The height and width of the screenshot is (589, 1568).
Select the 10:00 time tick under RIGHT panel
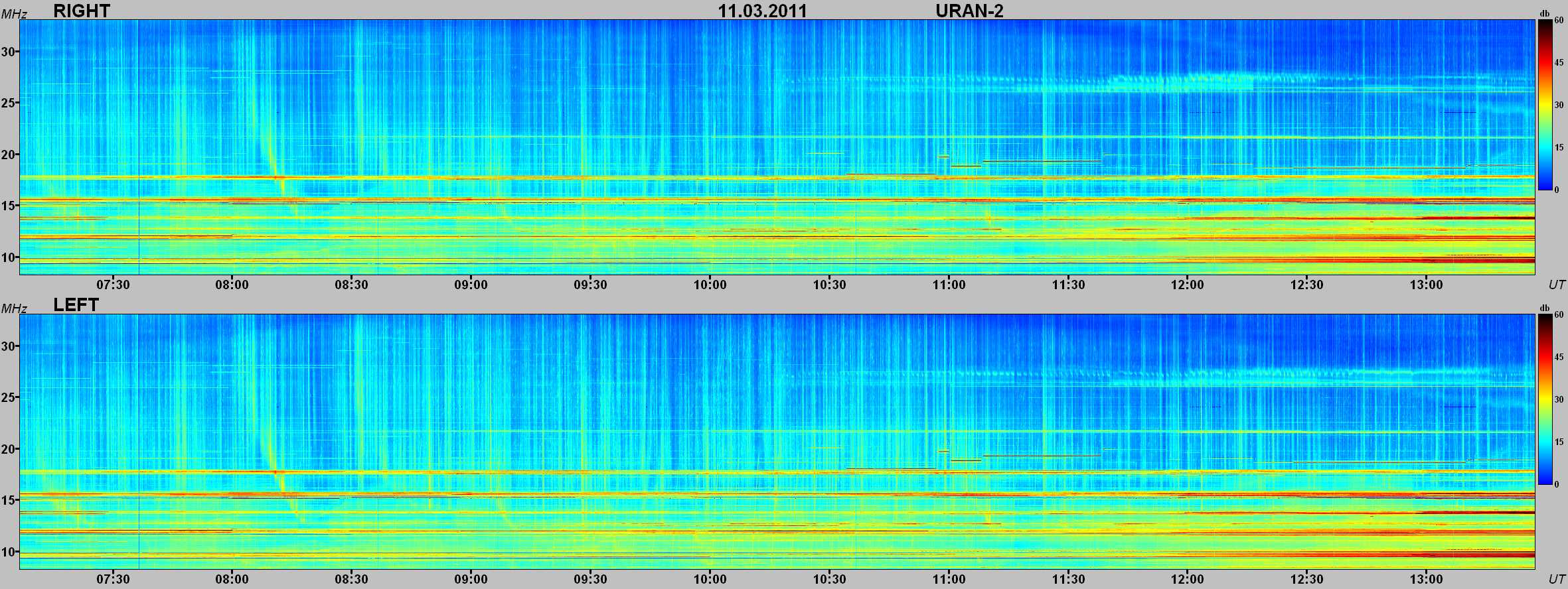pos(710,285)
